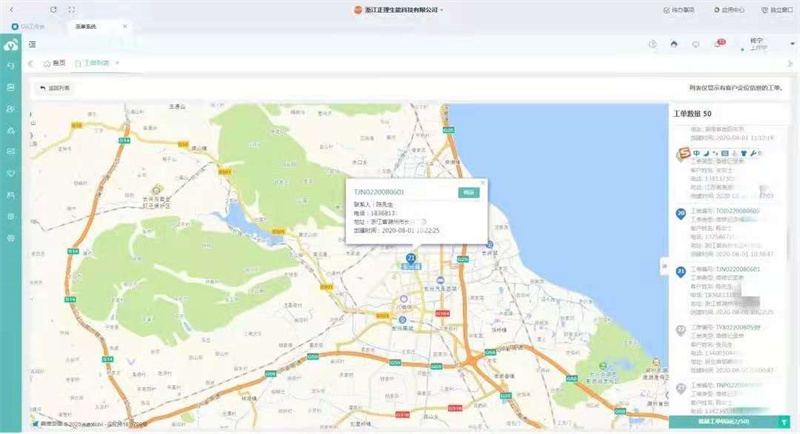Click map marker number 21
Screen dimensions: 800x434
click(410, 258)
